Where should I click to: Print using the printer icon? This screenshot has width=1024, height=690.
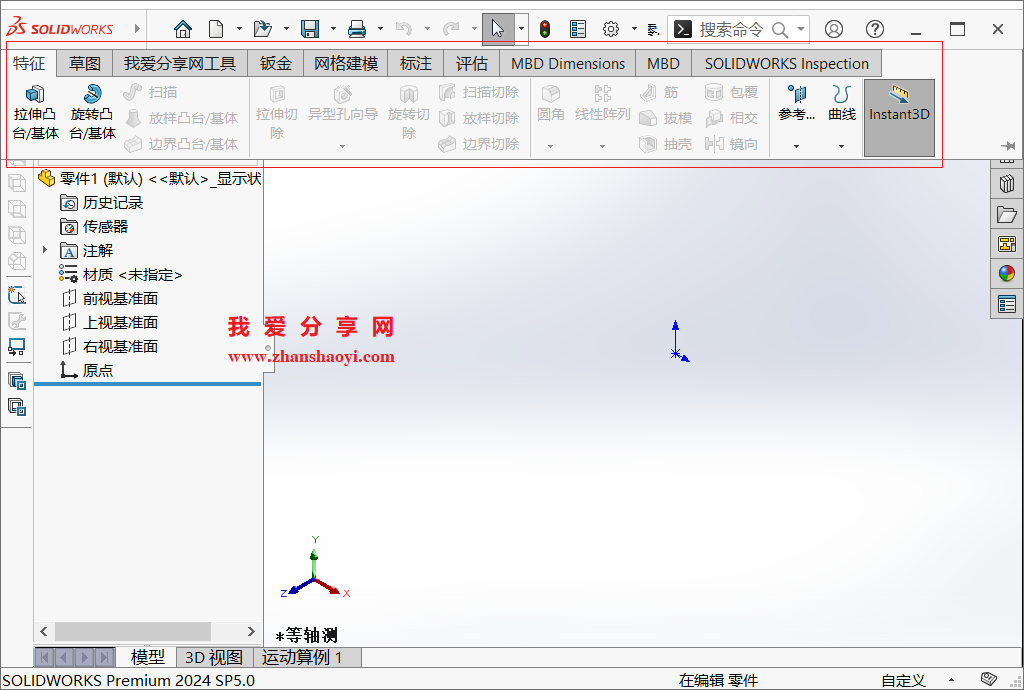pos(357,29)
